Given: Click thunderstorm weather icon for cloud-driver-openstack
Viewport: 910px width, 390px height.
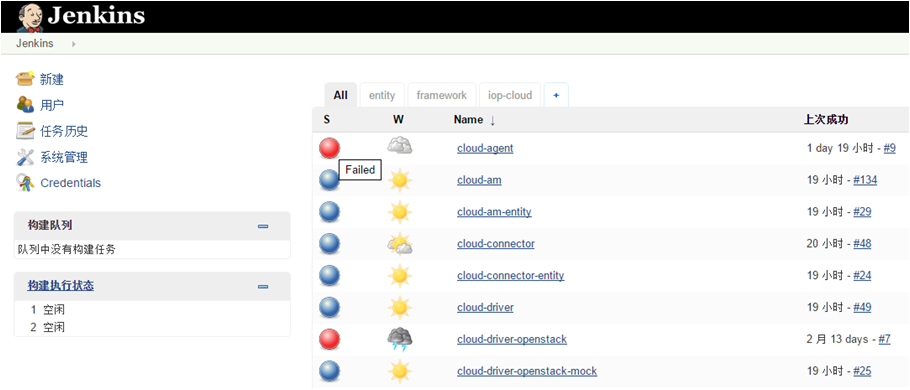Looking at the screenshot, I should coord(400,340).
